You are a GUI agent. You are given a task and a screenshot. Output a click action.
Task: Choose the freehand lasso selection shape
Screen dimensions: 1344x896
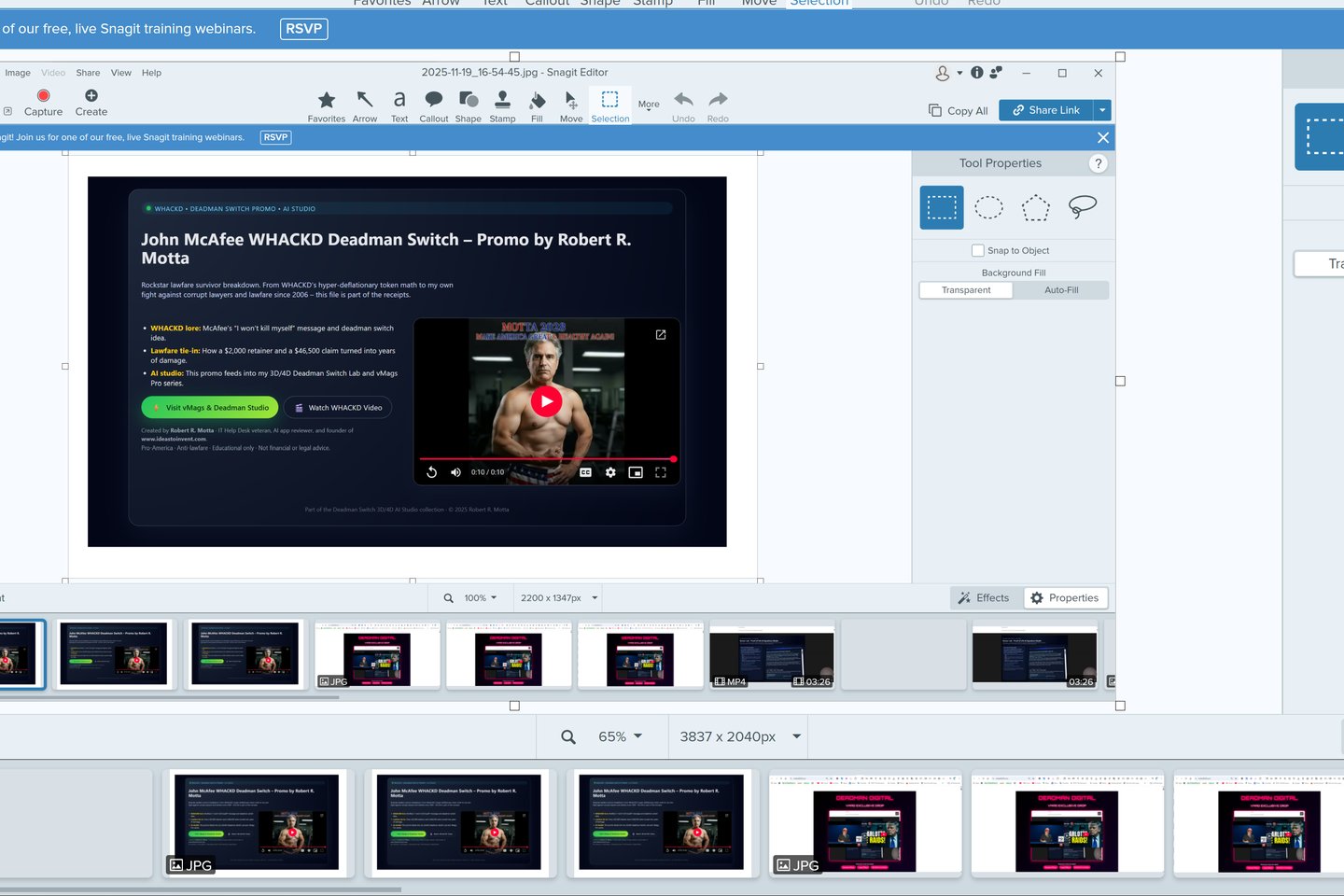(x=1083, y=207)
